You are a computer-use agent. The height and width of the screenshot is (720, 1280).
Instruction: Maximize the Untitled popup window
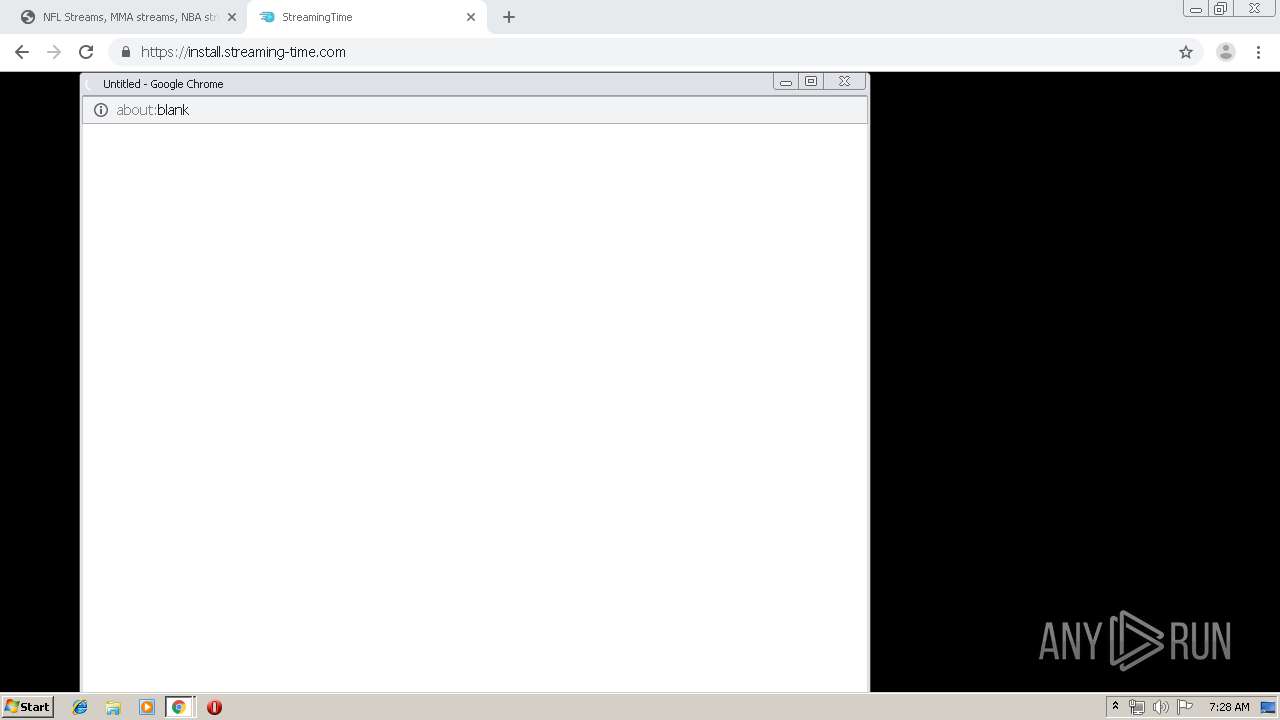(811, 82)
